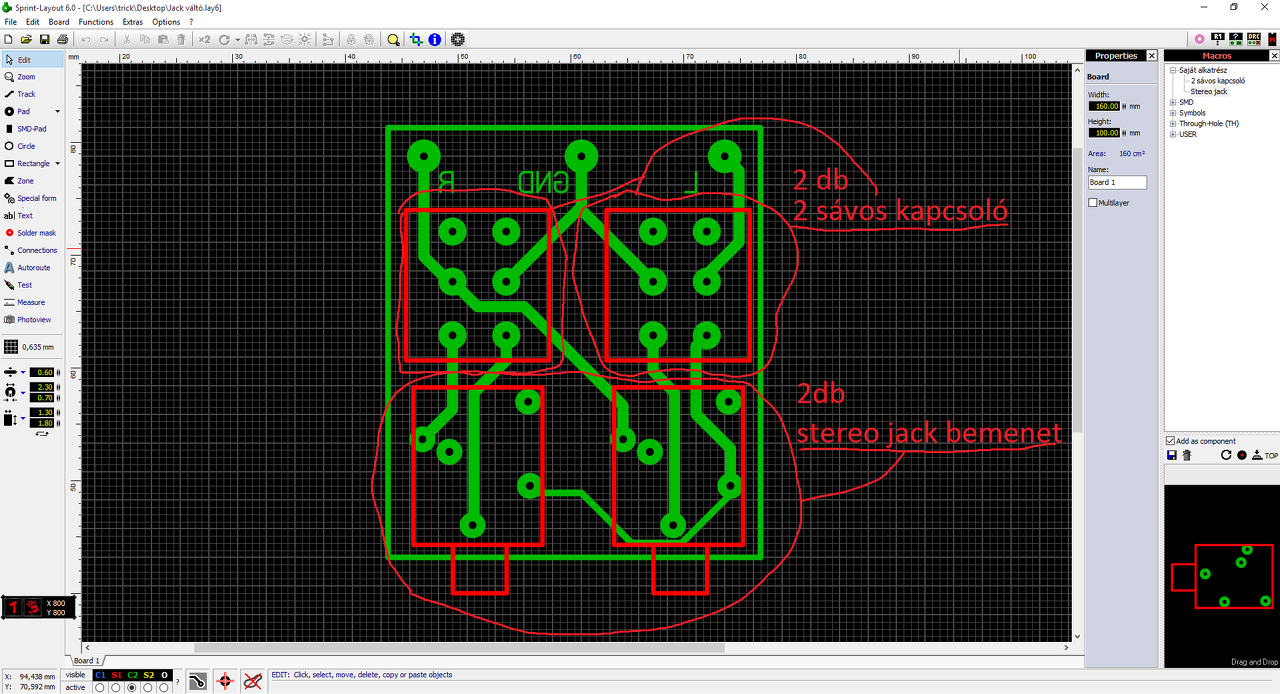Set layer C1 as active
Viewport: 1280px width, 694px height.
(100, 688)
